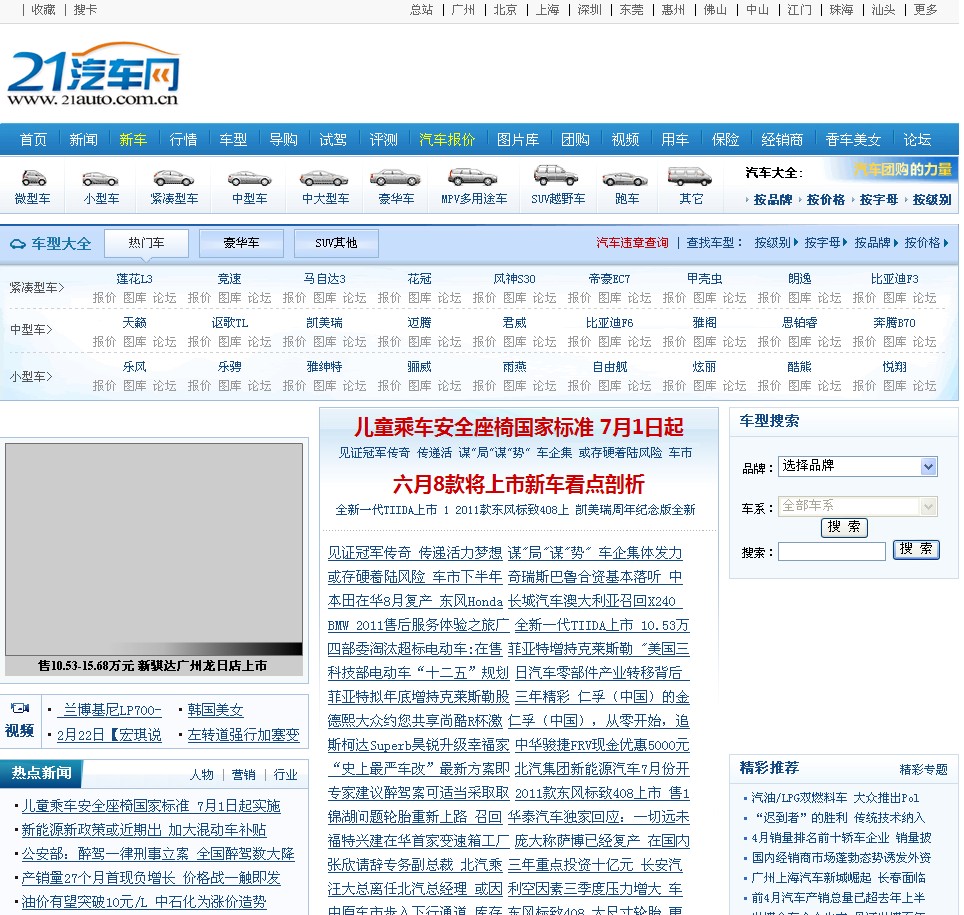The width and height of the screenshot is (964, 915).
Task: Click the 小型车 car icon
Action: tap(100, 179)
